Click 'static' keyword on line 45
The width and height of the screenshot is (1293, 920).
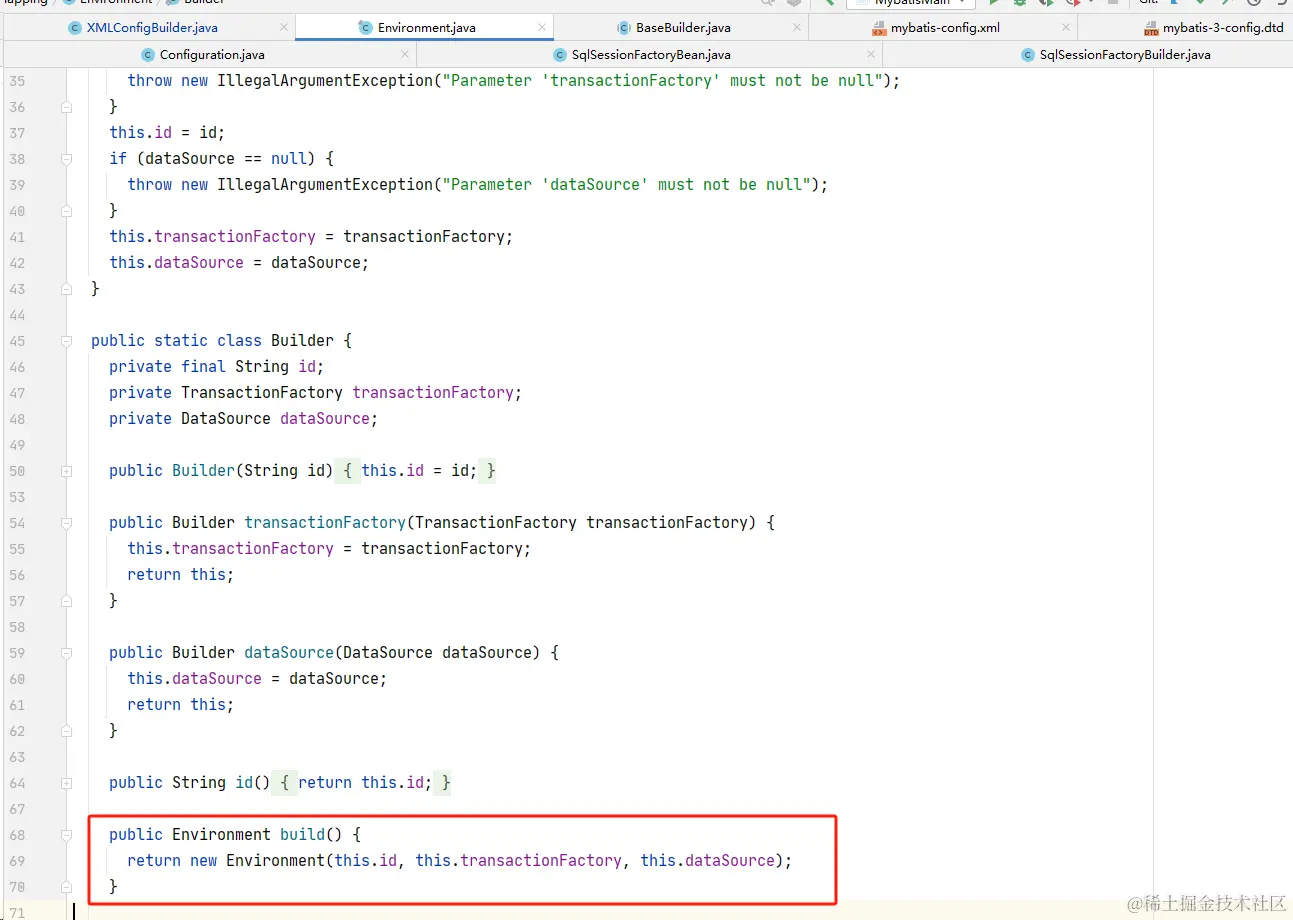point(181,340)
